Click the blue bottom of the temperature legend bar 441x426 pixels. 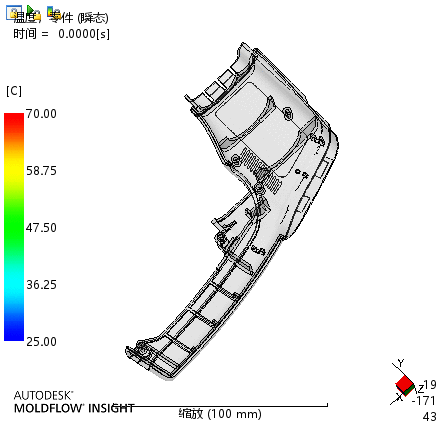tap(14, 333)
